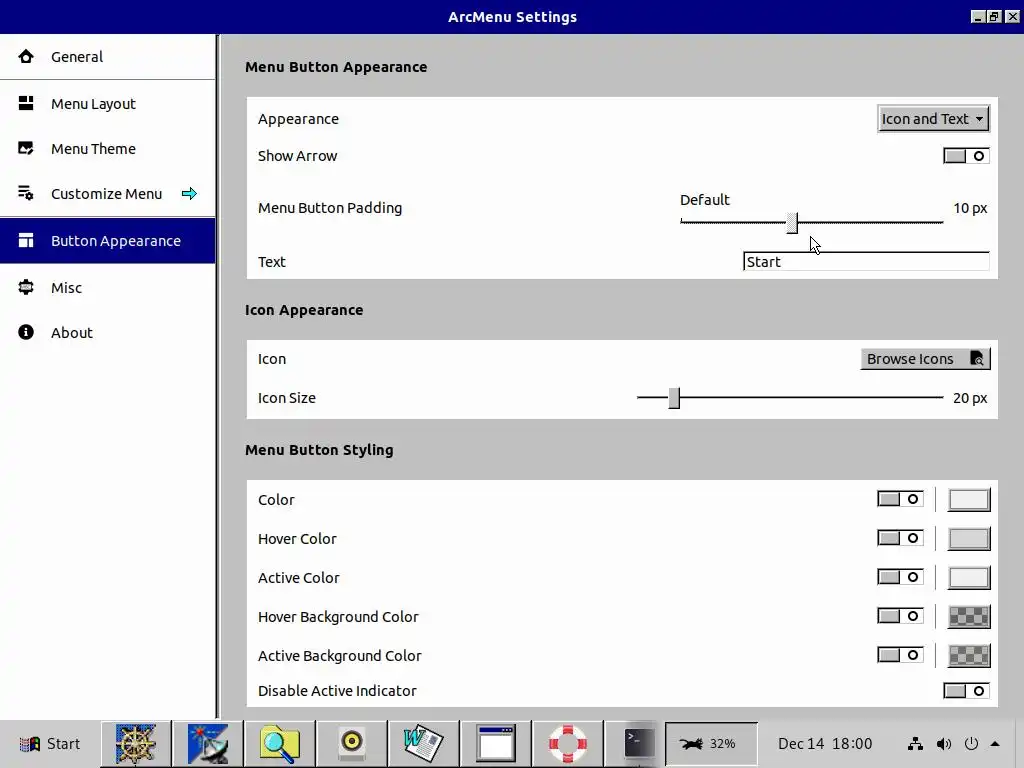Click the Menu Layout grid icon
Viewport: 1024px width, 768px height.
pyautogui.click(x=25, y=103)
